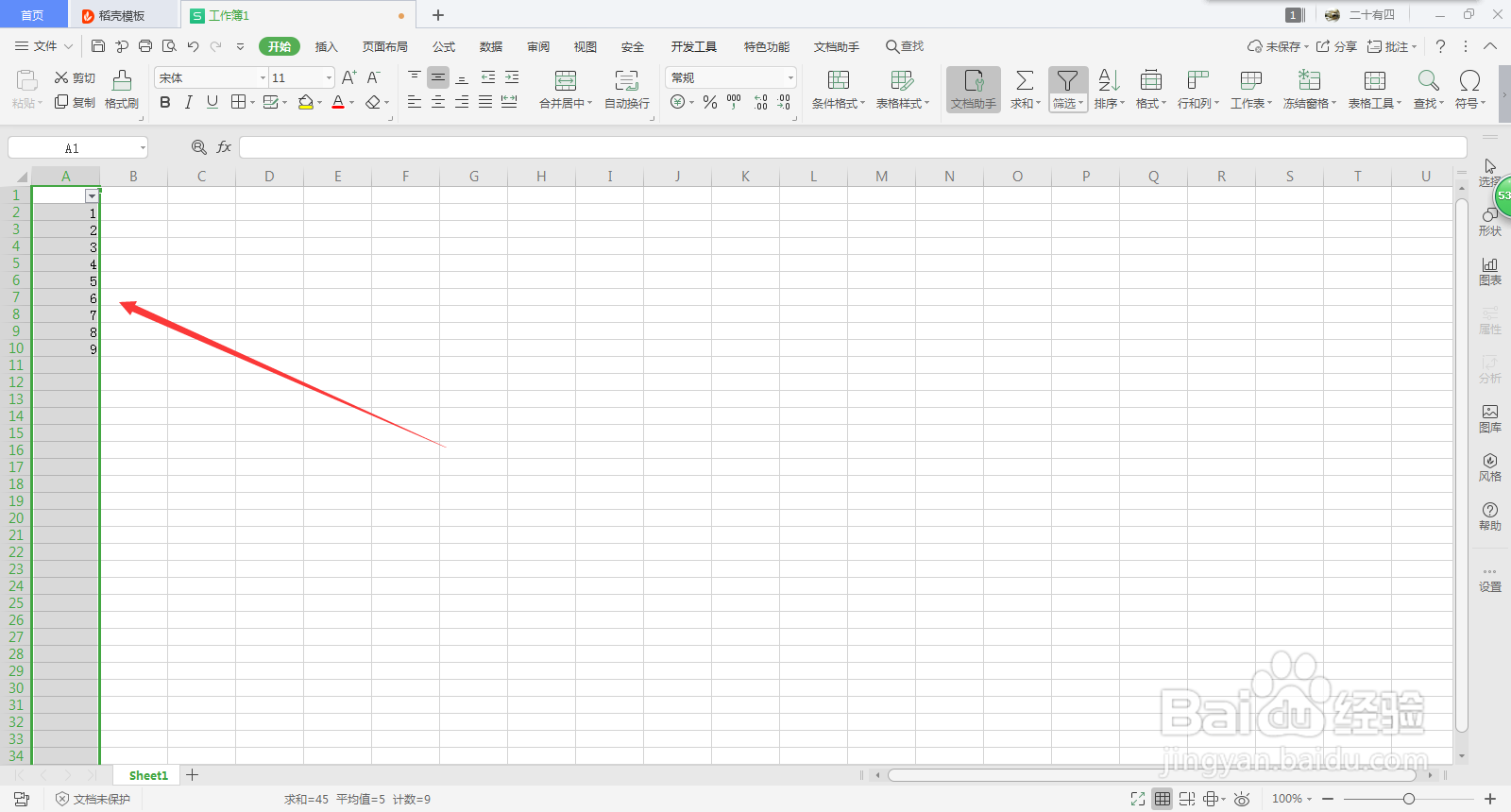Viewport: 1511px width, 812px height.
Task: Align text to the right
Action: (462, 102)
